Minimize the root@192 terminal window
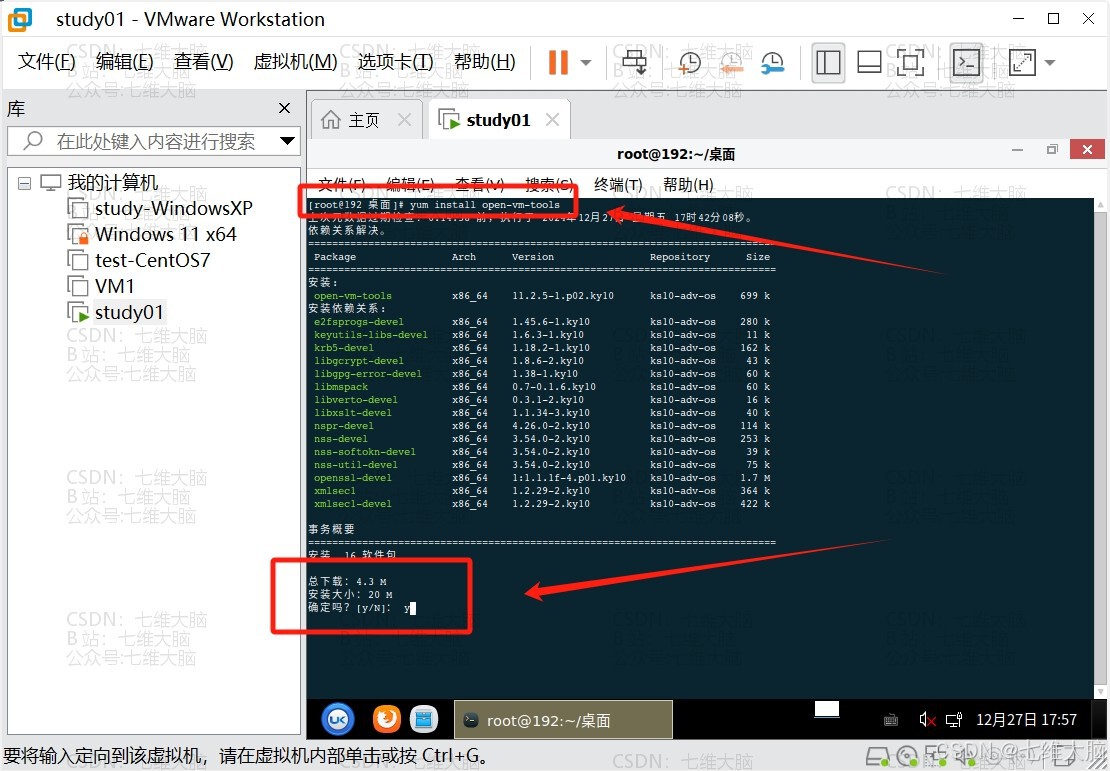1110x771 pixels. click(1018, 149)
